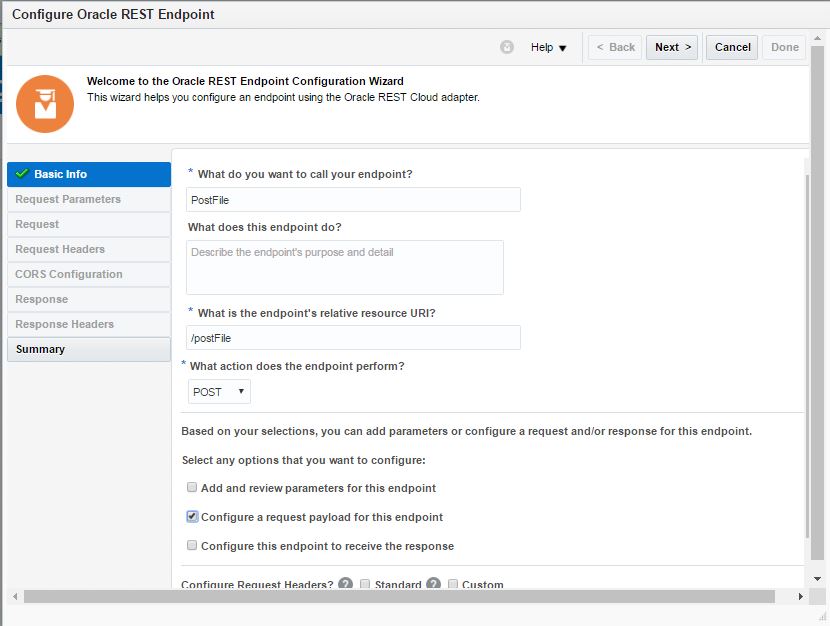The height and width of the screenshot is (626, 830).
Task: Open the CORS Configuration step
Action: point(89,274)
